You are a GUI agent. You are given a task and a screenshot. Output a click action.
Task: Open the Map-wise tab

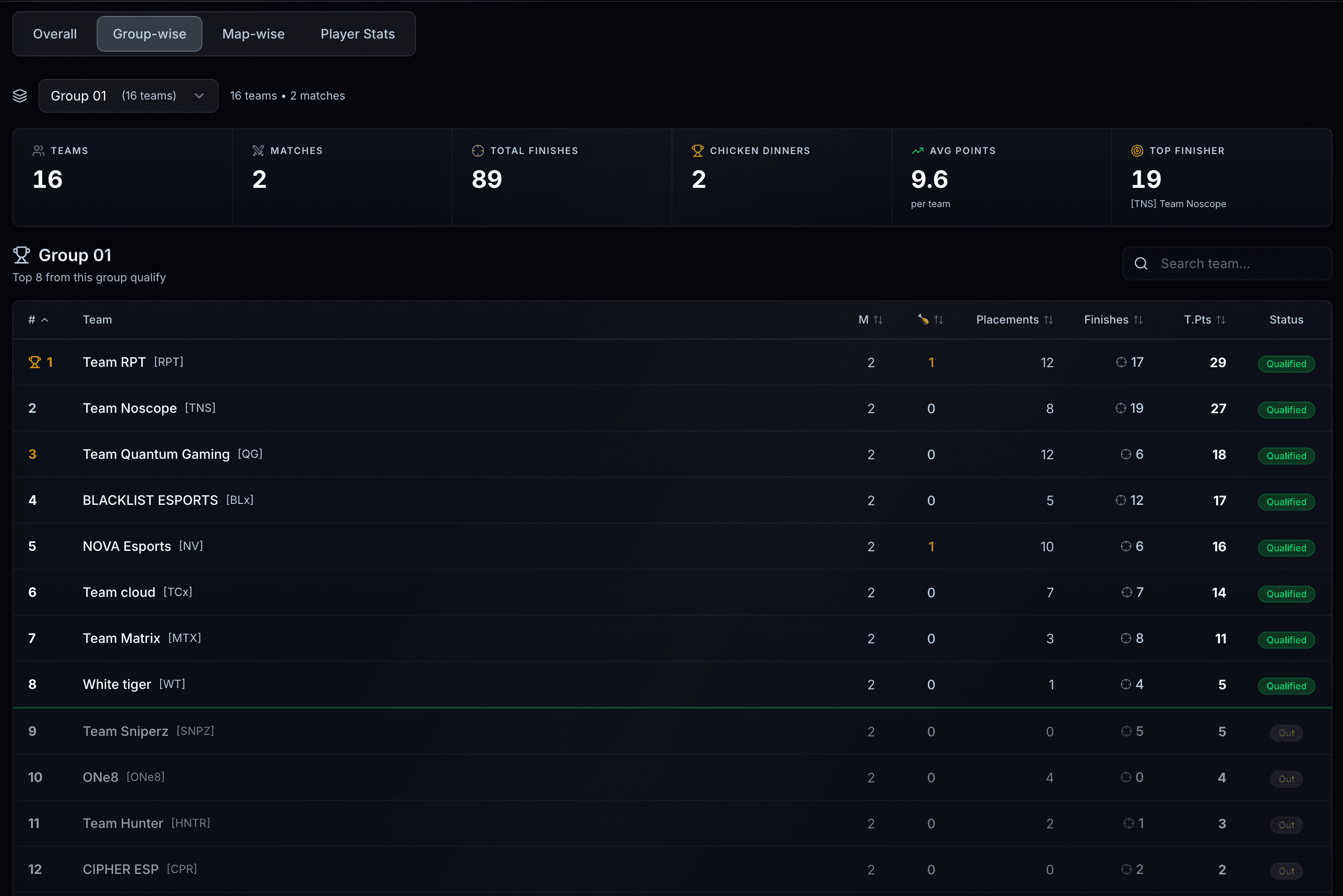click(x=253, y=34)
